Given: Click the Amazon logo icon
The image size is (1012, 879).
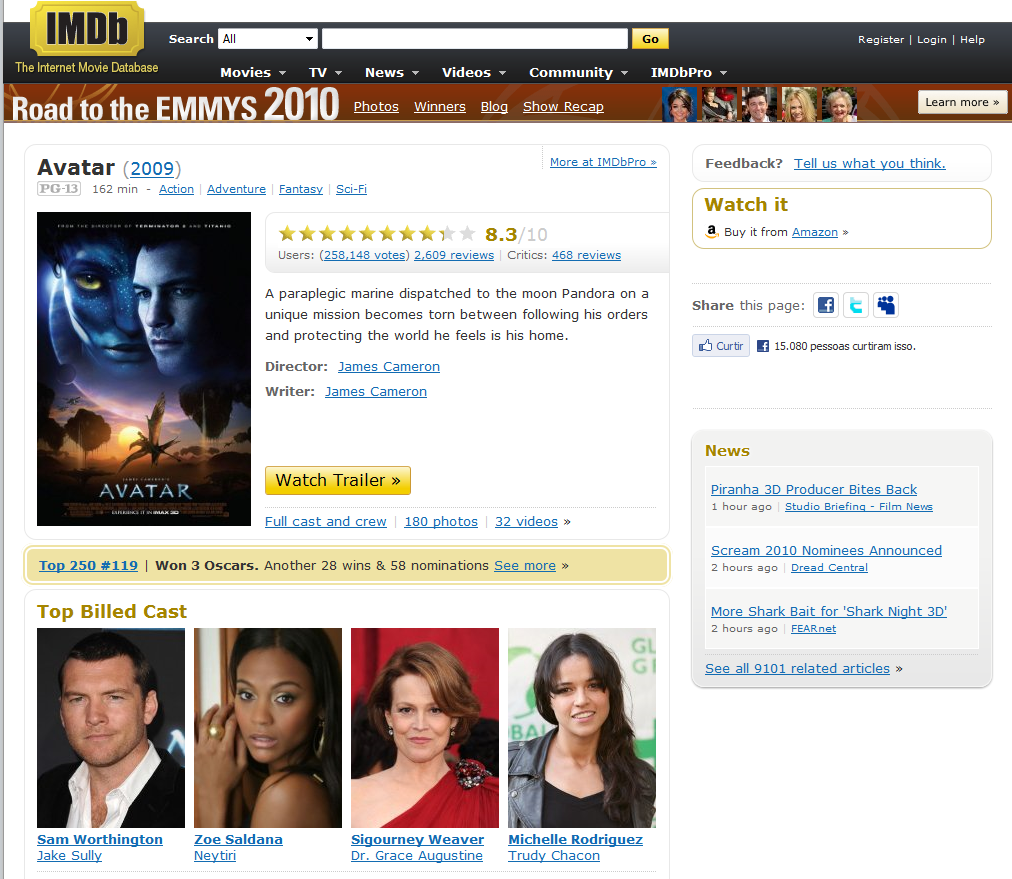Looking at the screenshot, I should 712,232.
